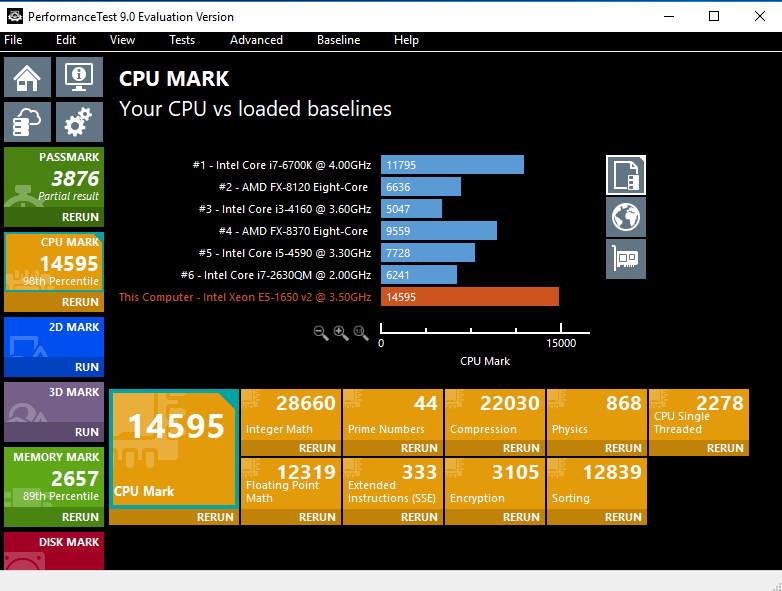782x591 pixels.
Task: Select the Compression 22030 tile
Action: (x=495, y=415)
